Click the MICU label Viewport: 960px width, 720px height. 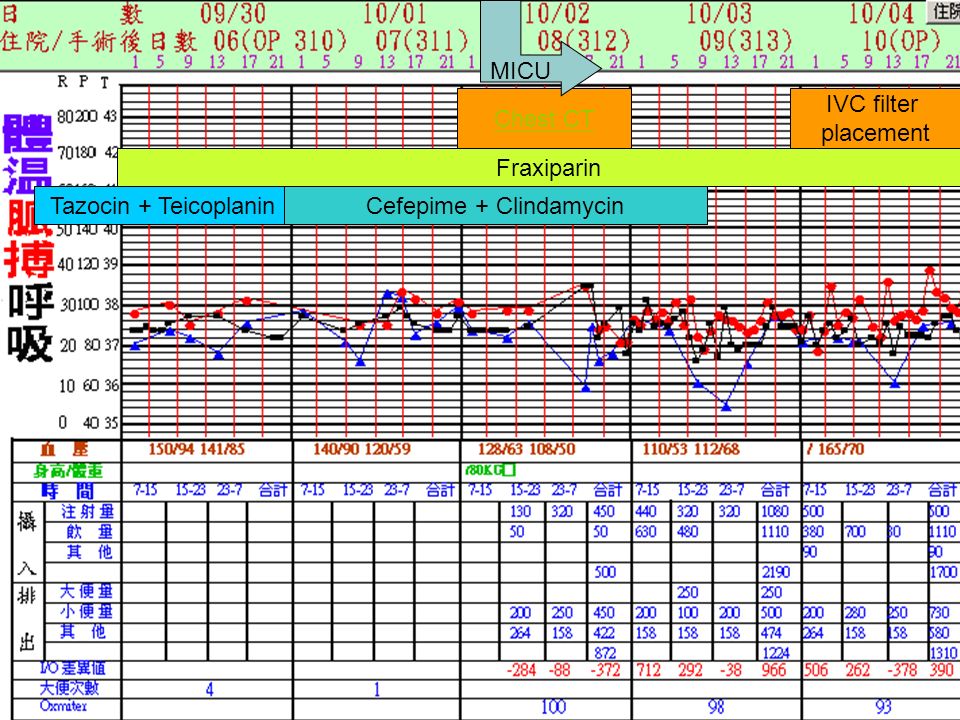pyautogui.click(x=520, y=71)
